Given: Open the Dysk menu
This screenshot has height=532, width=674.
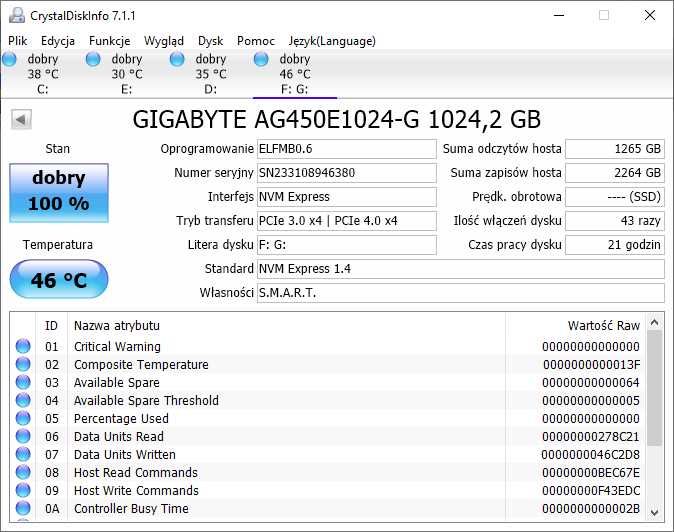Looking at the screenshot, I should (x=210, y=41).
